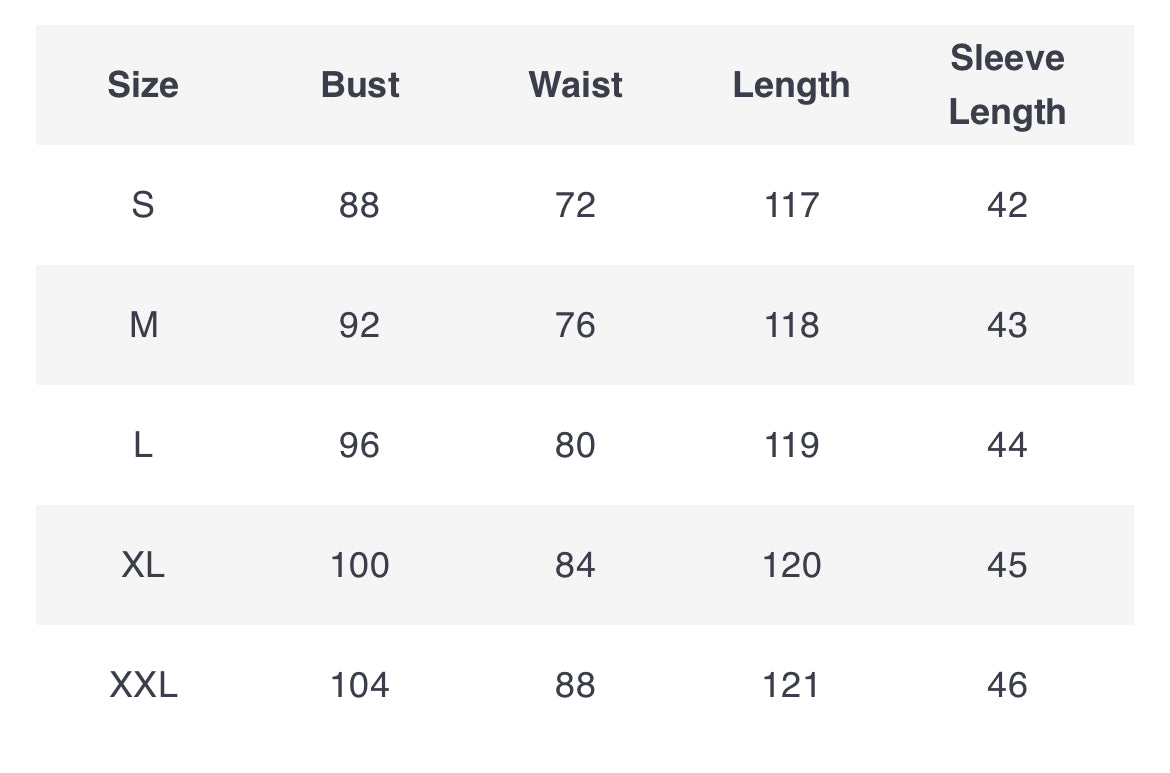
Task: Select the S size row label
Action: [x=143, y=205]
